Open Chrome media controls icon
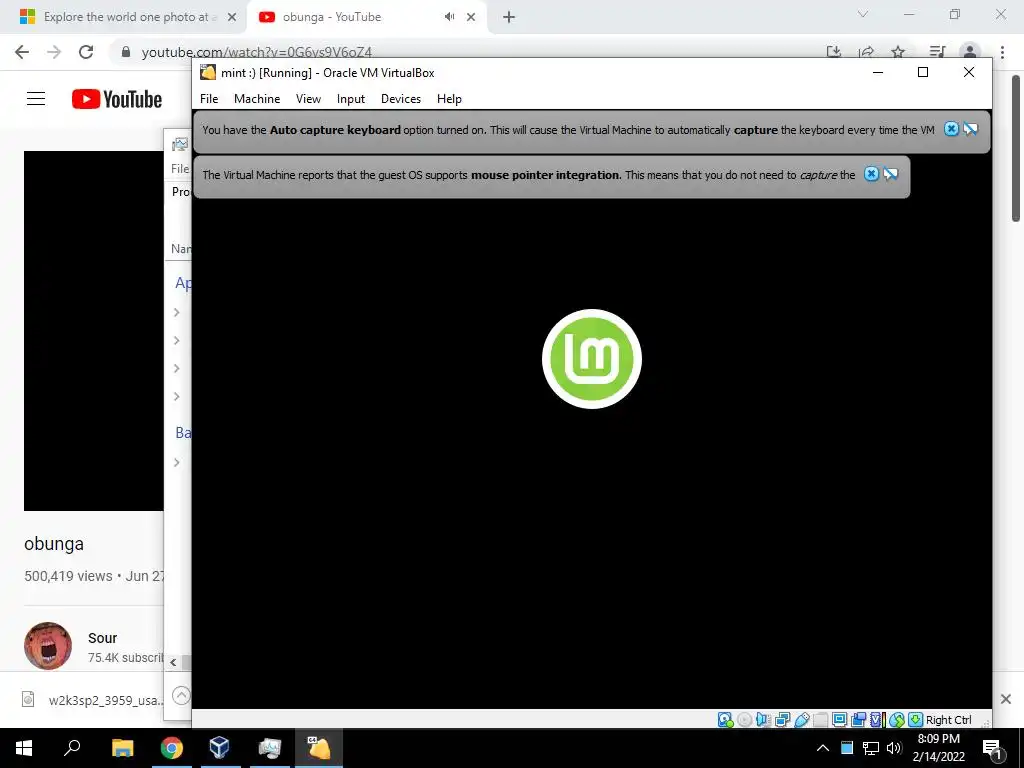The width and height of the screenshot is (1024, 768). click(x=937, y=52)
